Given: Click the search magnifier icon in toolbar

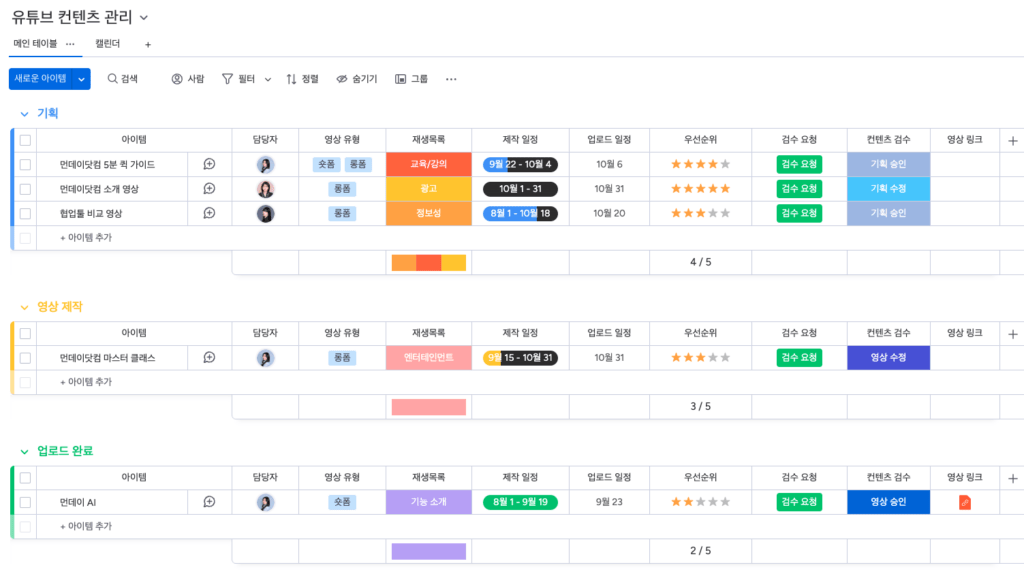Looking at the screenshot, I should point(113,79).
